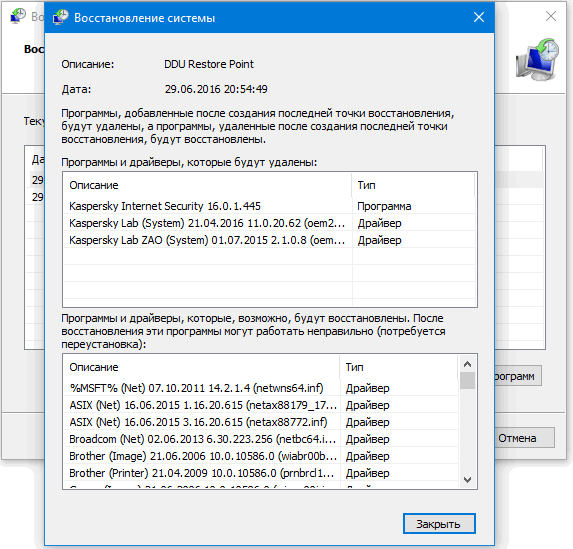Select the %MSFT% (Net) netwns64.inf row

pyautogui.click(x=261, y=388)
